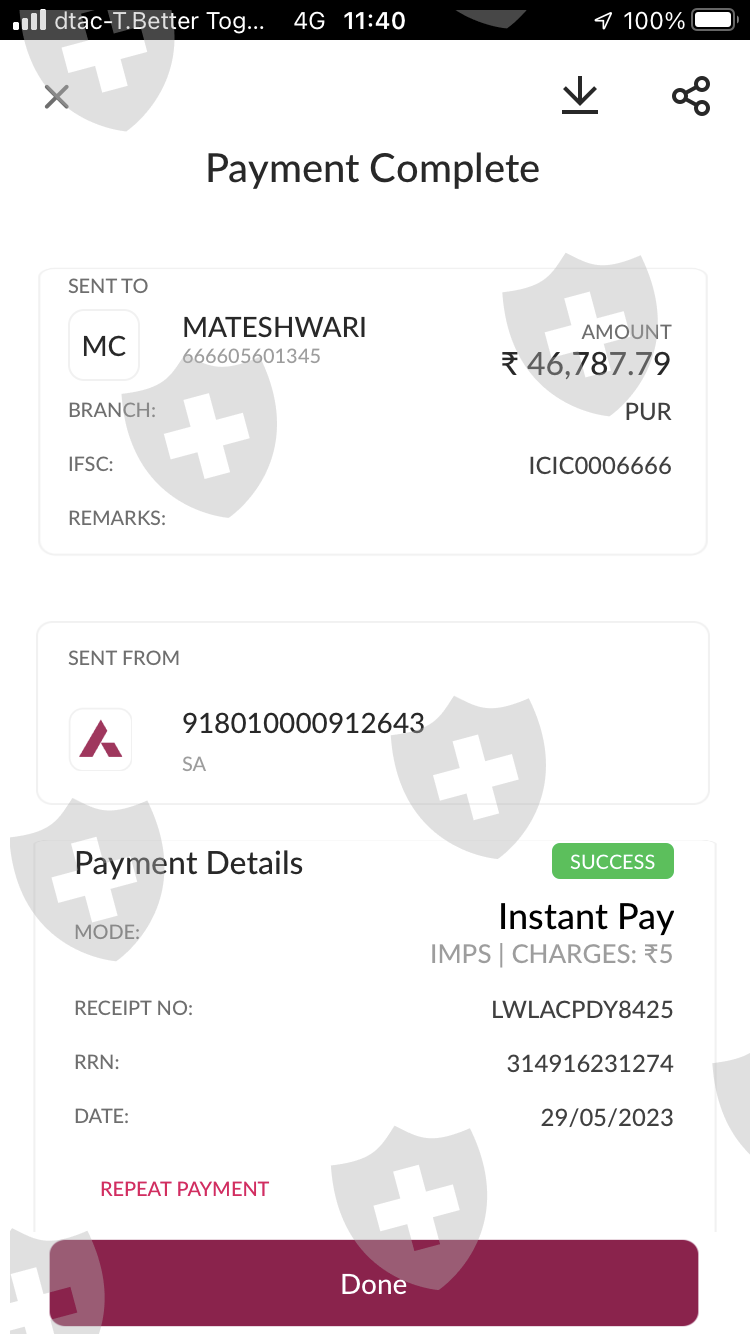Screen dimensions: 750x1334
Task: Download the payment receipt
Action: tap(579, 96)
